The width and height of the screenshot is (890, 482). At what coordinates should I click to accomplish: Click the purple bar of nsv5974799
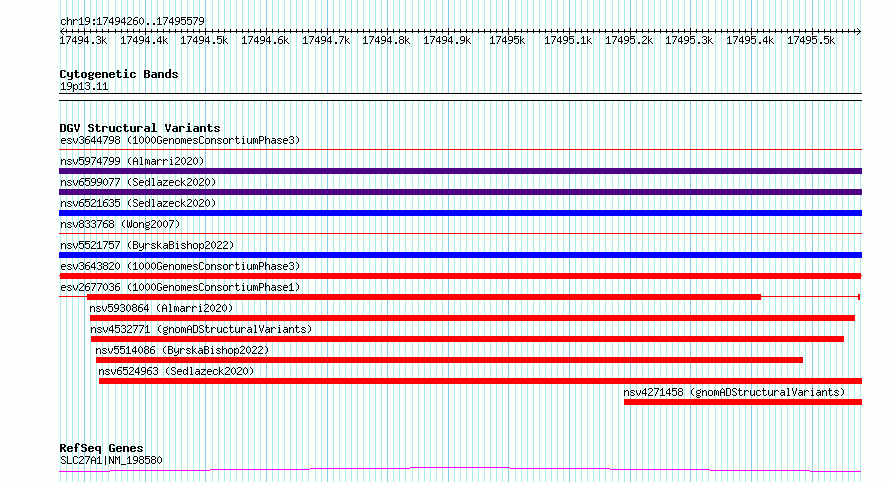click(x=460, y=171)
